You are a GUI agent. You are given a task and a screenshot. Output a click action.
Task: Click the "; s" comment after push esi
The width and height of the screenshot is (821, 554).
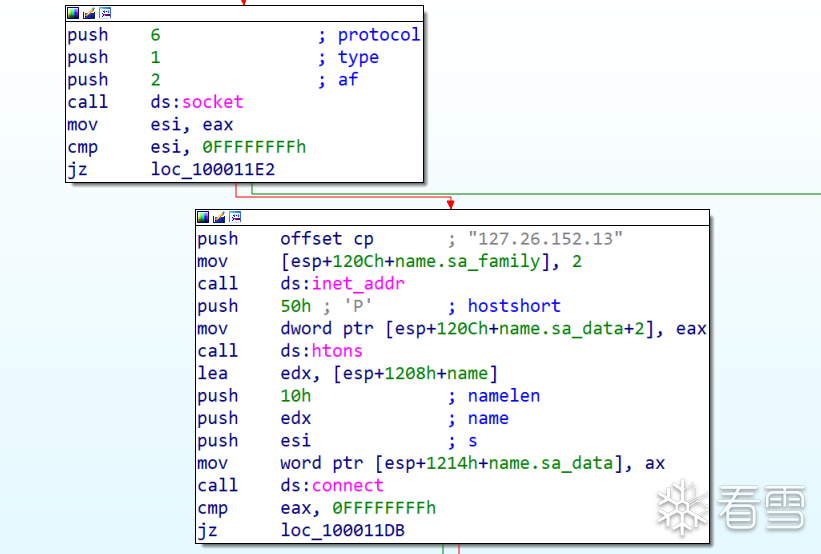(x=462, y=440)
